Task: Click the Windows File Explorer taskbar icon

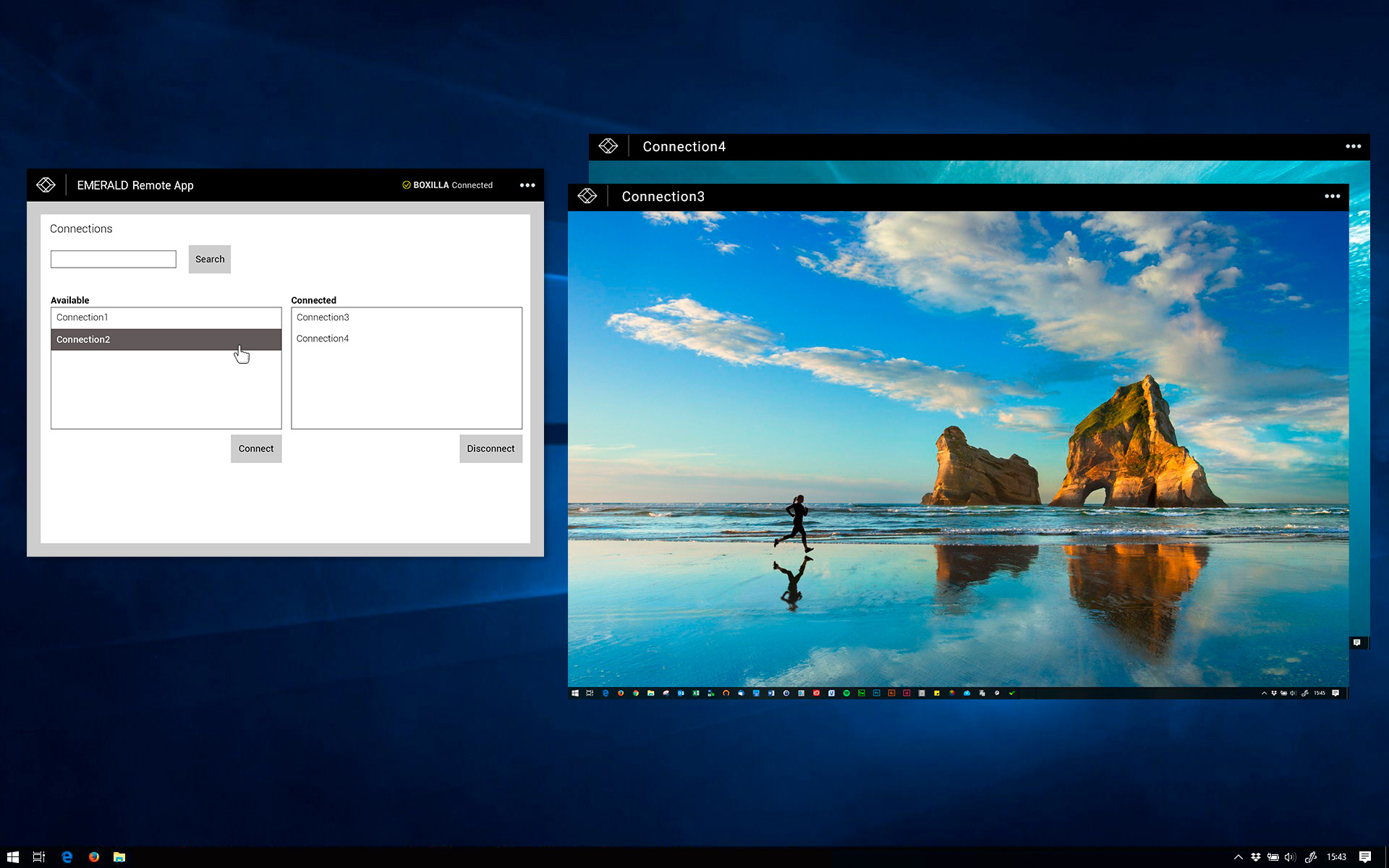Action: 119,857
